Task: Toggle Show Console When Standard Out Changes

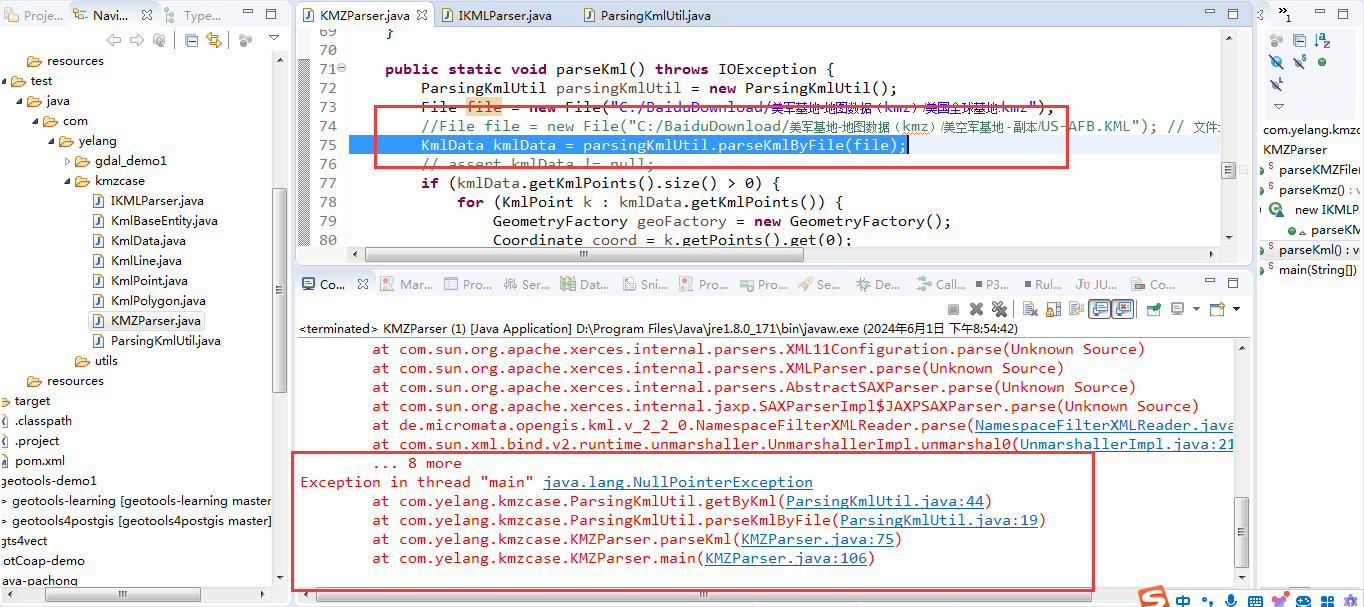Action: point(1098,308)
